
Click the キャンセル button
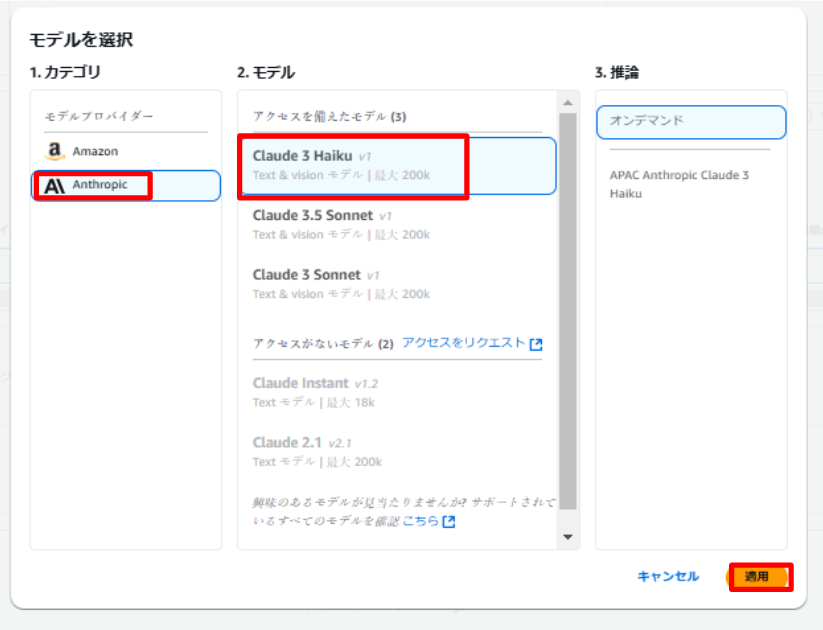[x=668, y=576]
